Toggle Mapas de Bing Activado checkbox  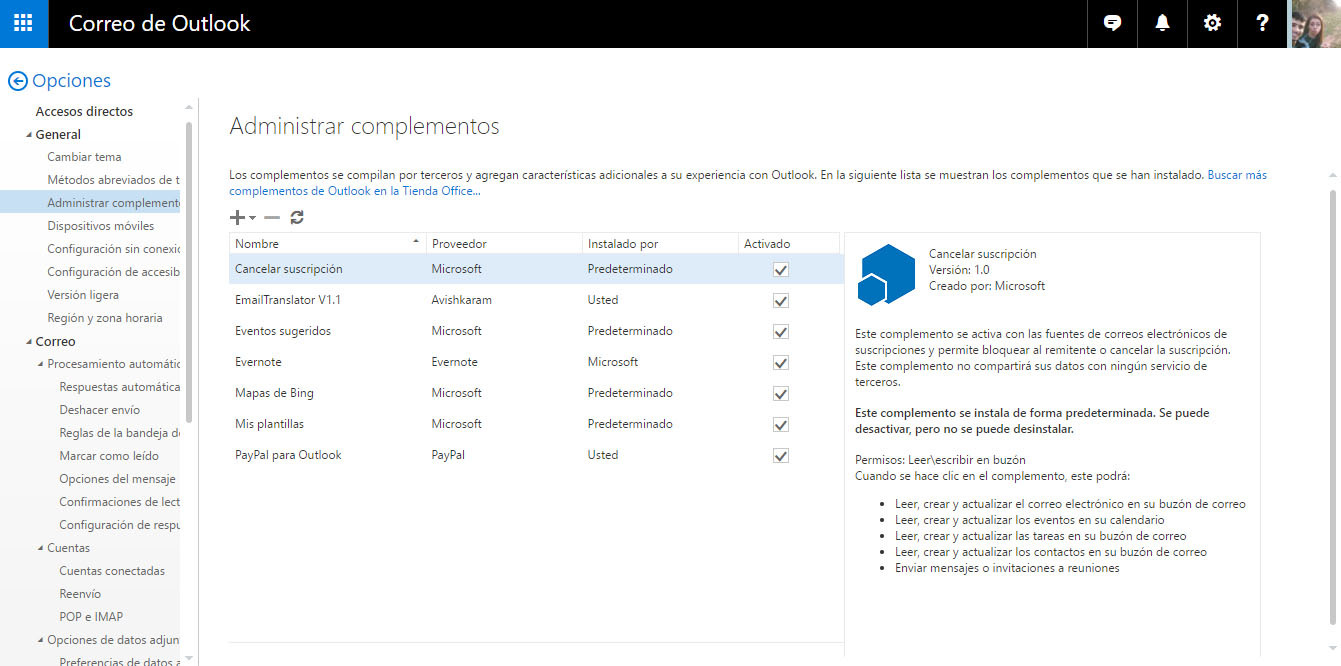pos(780,393)
